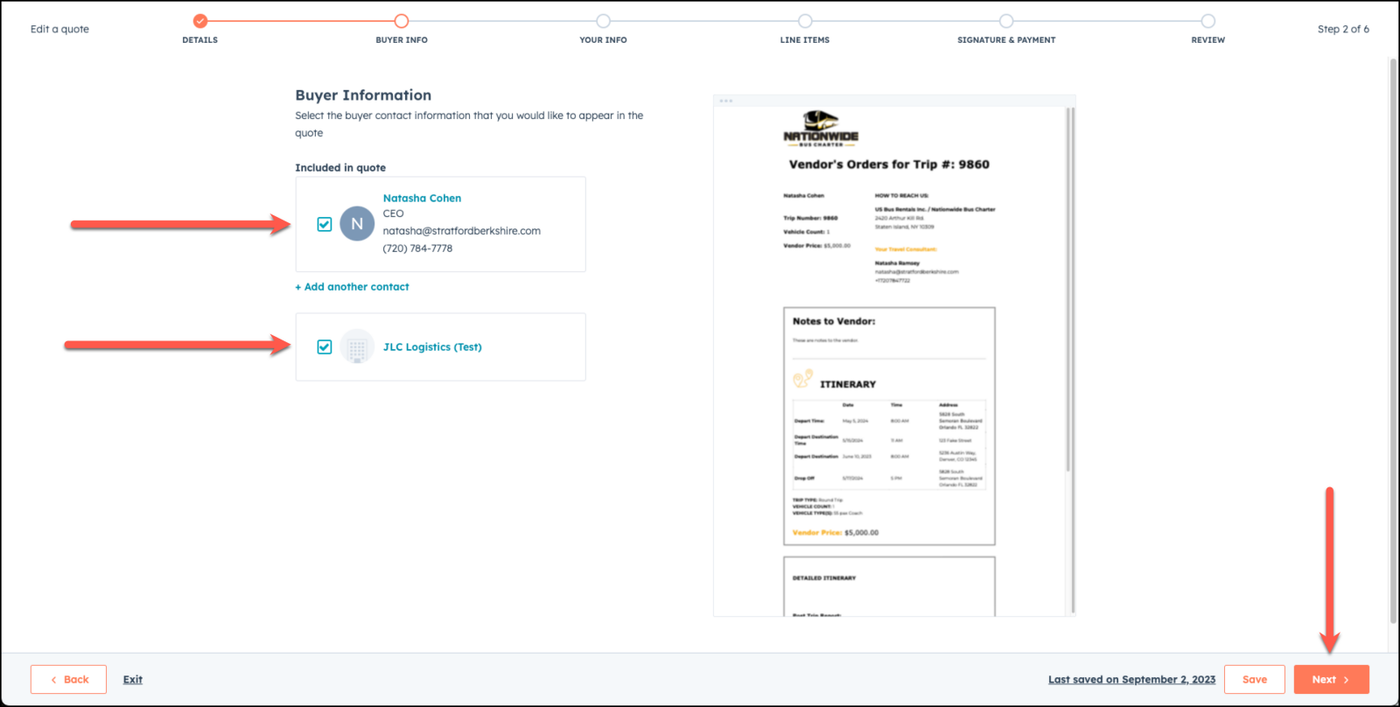Click Vendor's Orders for Trip #: 9860 heading

click(x=889, y=164)
